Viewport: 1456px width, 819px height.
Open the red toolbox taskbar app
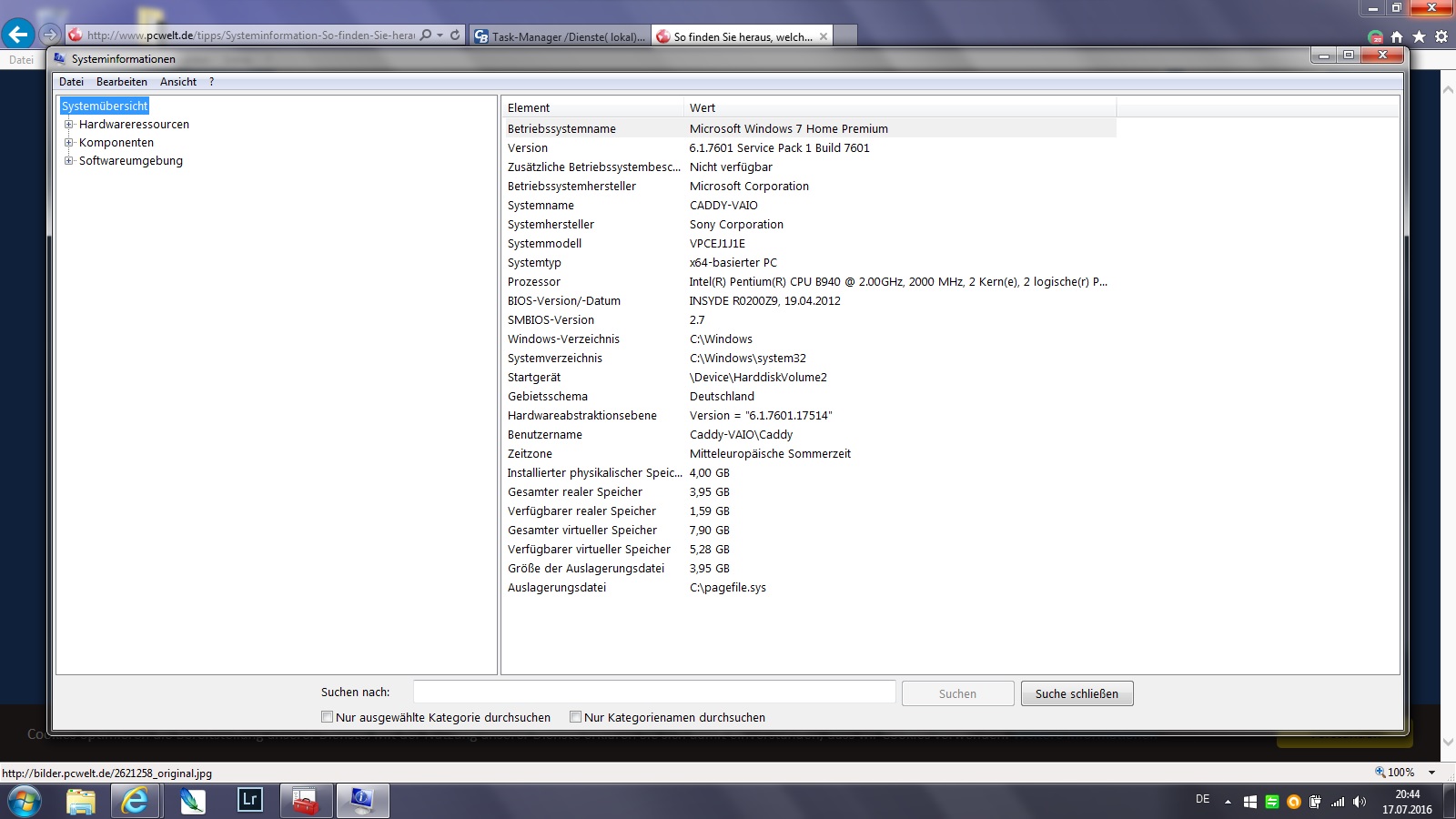(306, 802)
